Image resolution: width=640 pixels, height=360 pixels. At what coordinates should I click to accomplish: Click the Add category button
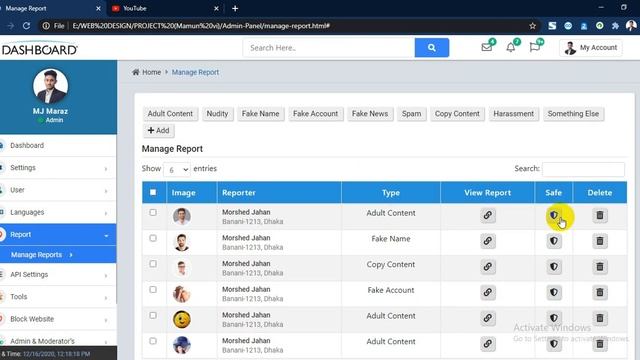158,131
